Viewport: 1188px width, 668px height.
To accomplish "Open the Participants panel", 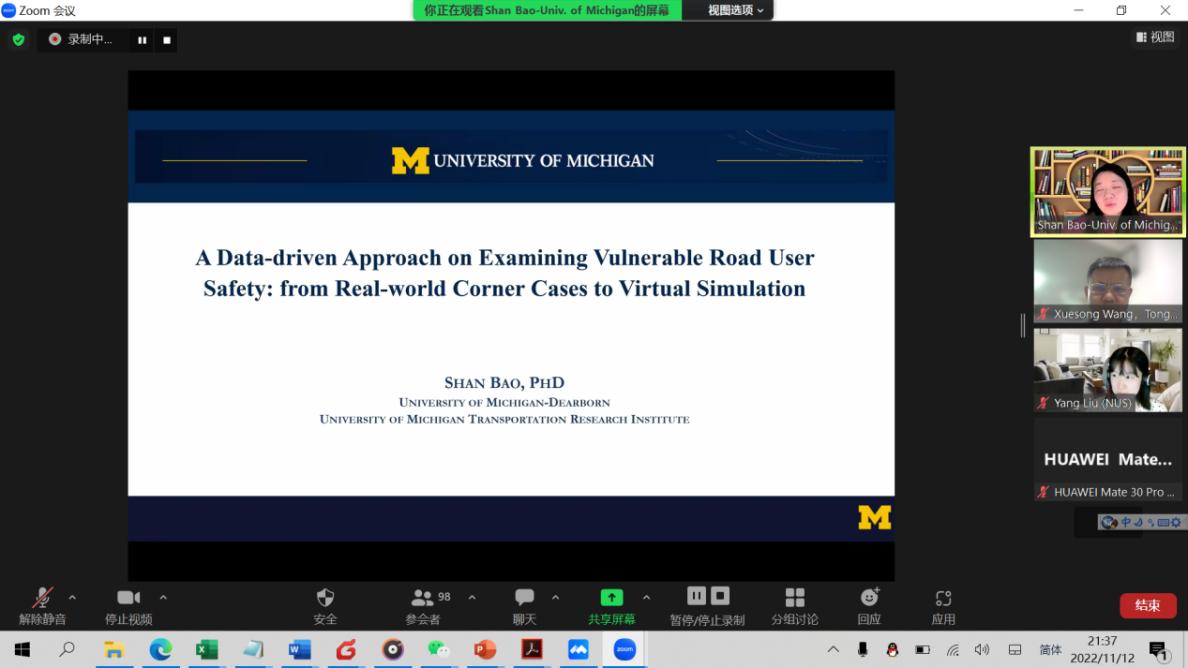I will [x=423, y=598].
